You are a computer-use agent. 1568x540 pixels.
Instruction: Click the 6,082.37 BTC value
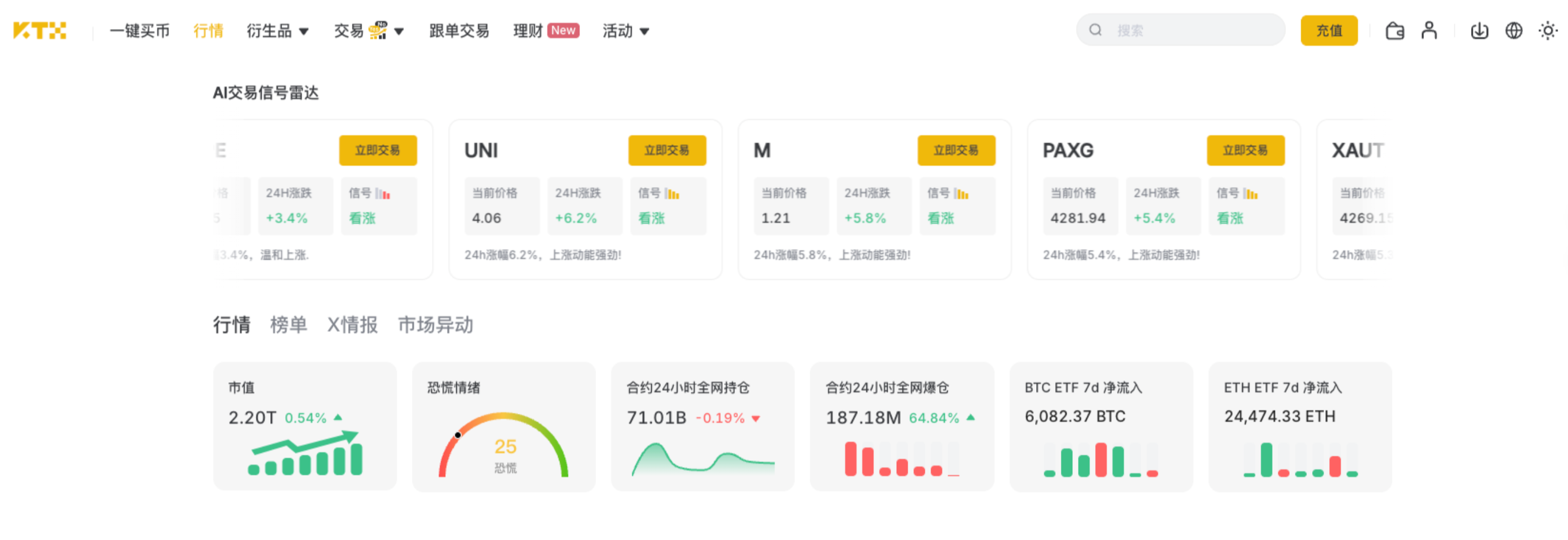1075,417
